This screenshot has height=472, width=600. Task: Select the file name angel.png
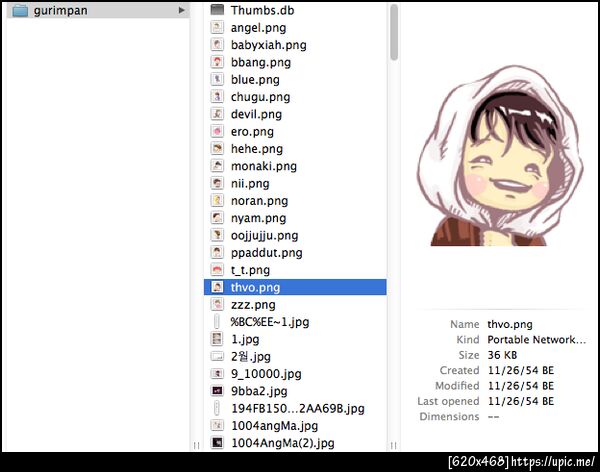(258, 28)
